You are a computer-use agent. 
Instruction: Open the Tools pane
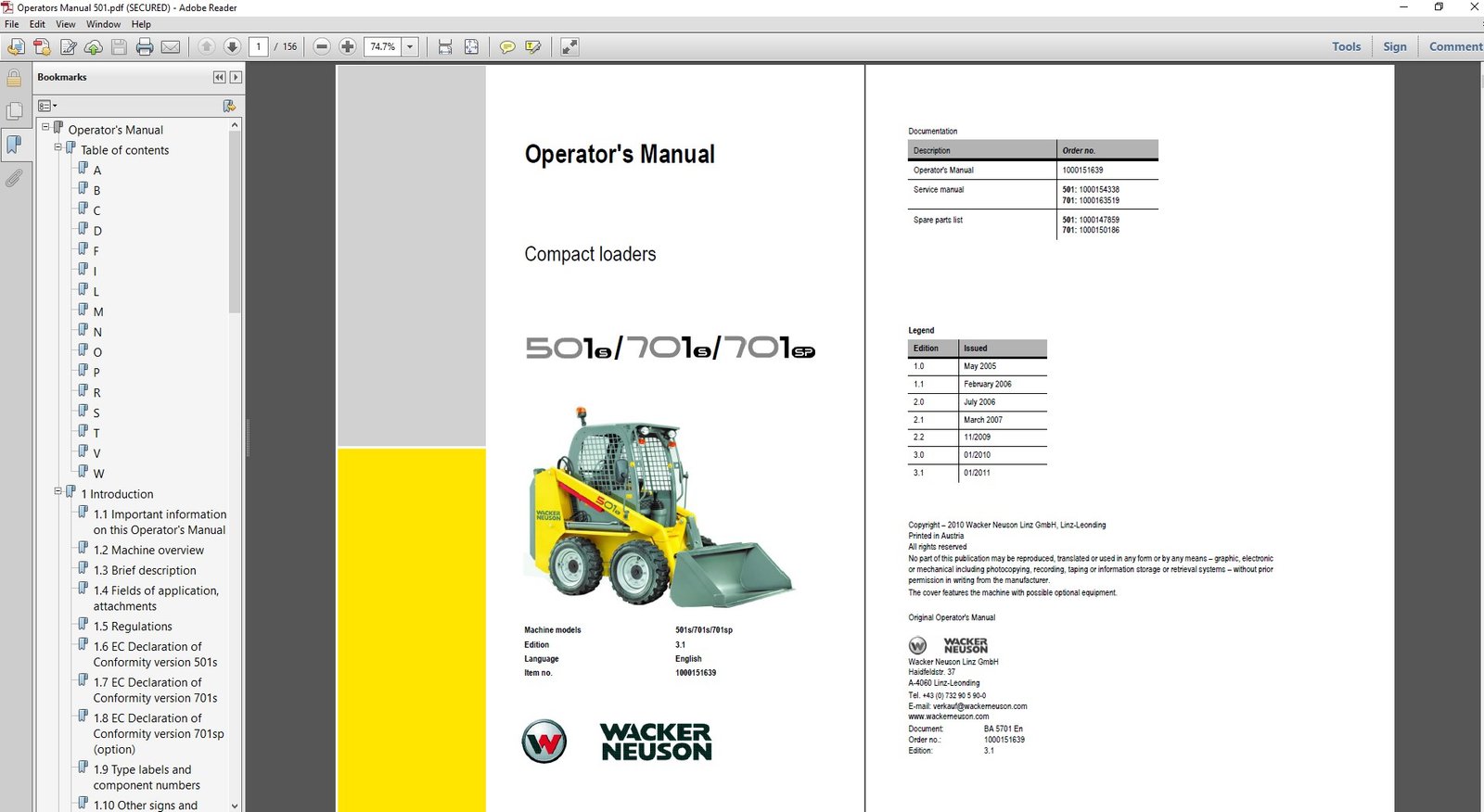(1346, 47)
